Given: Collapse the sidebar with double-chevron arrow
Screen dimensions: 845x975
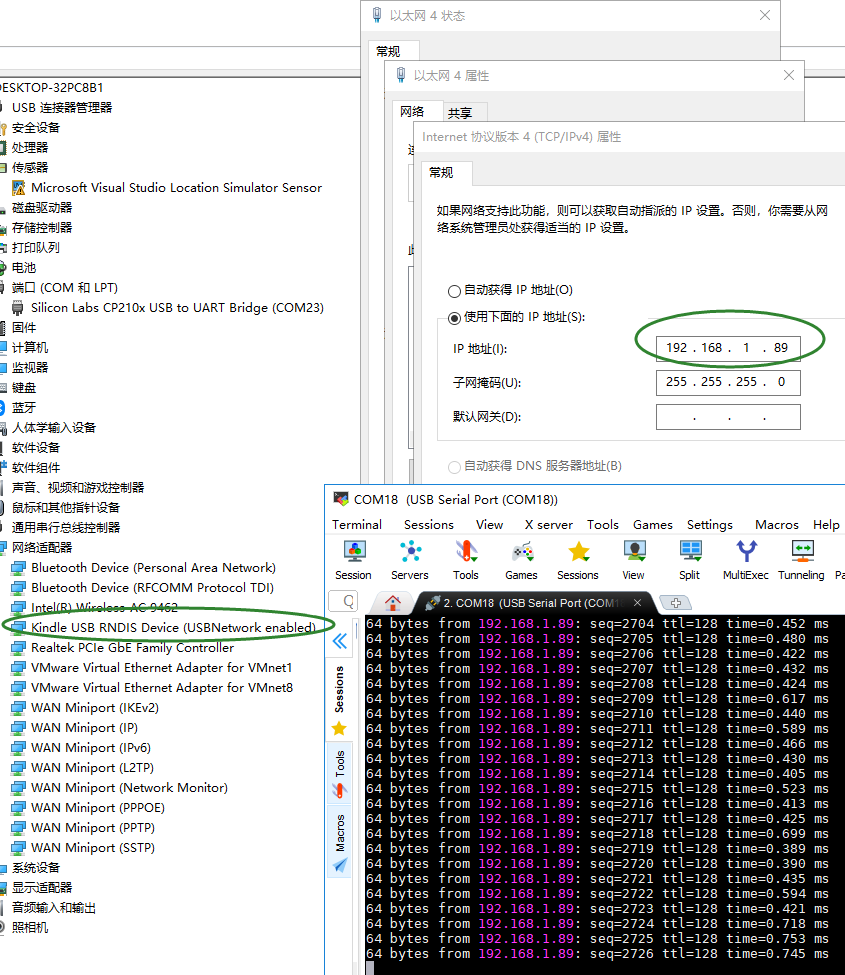Looking at the screenshot, I should [x=339, y=641].
